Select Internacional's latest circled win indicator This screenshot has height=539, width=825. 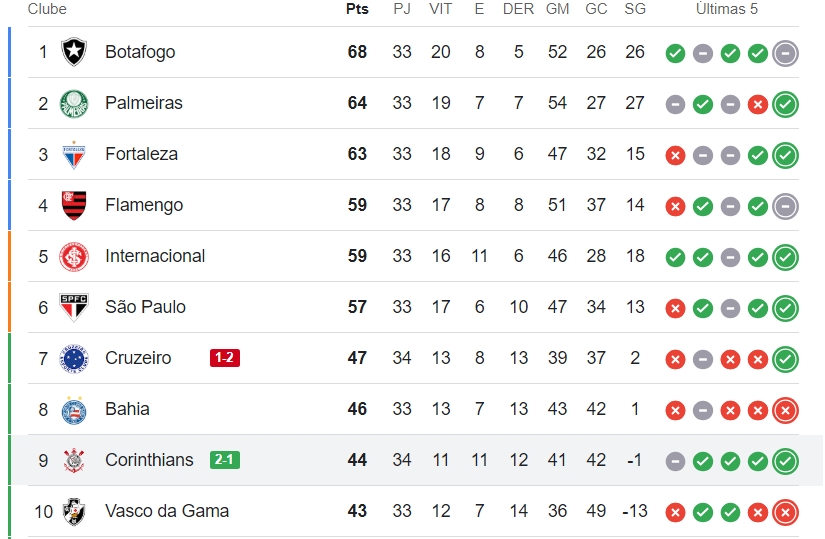tap(786, 257)
